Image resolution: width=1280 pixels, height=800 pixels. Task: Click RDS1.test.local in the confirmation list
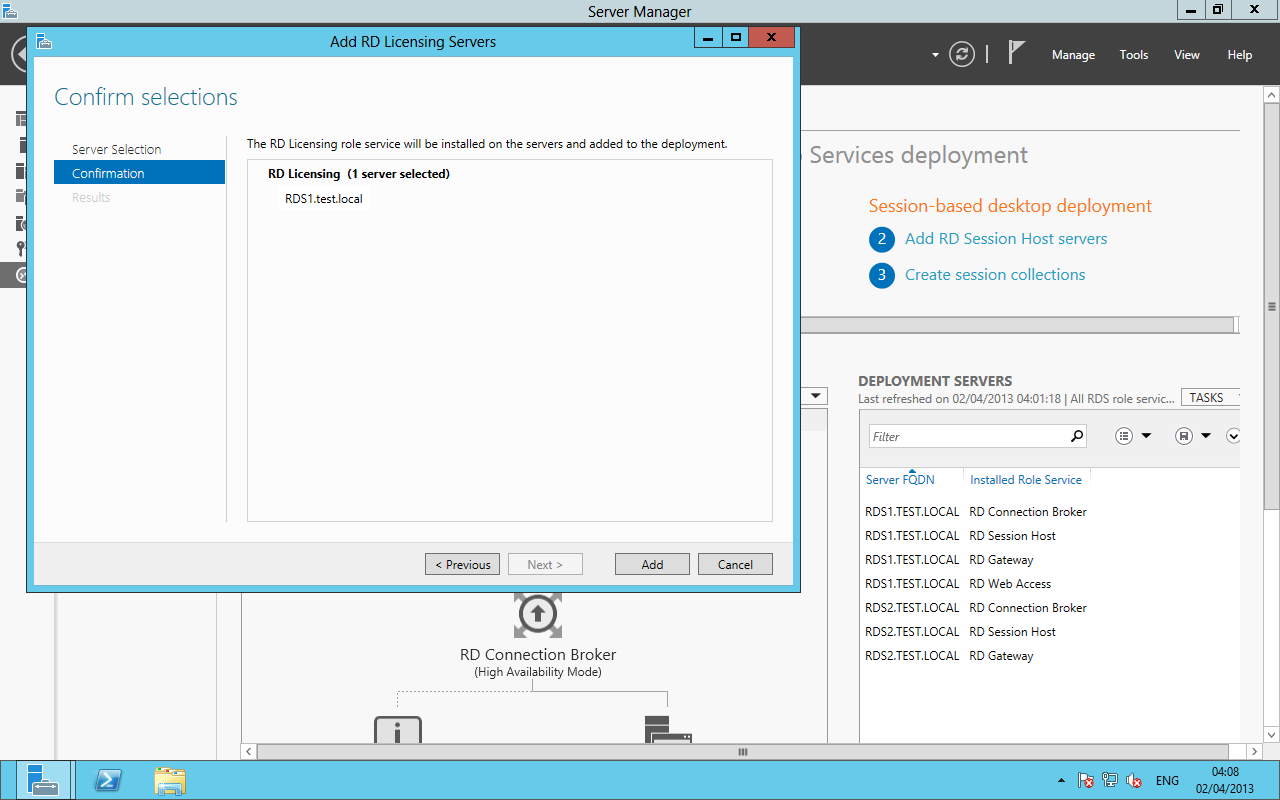323,198
